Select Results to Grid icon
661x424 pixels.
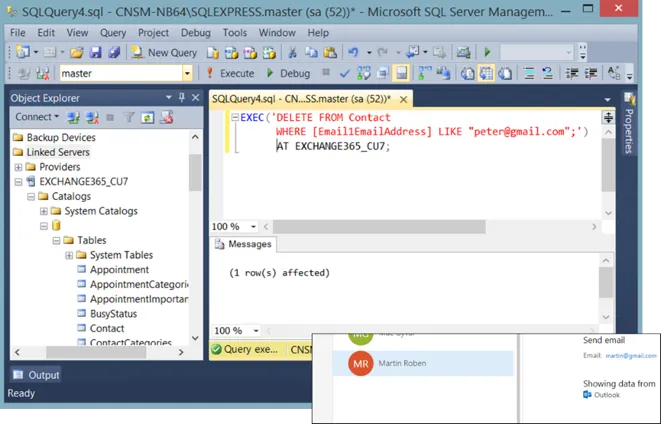pyautogui.click(x=486, y=73)
